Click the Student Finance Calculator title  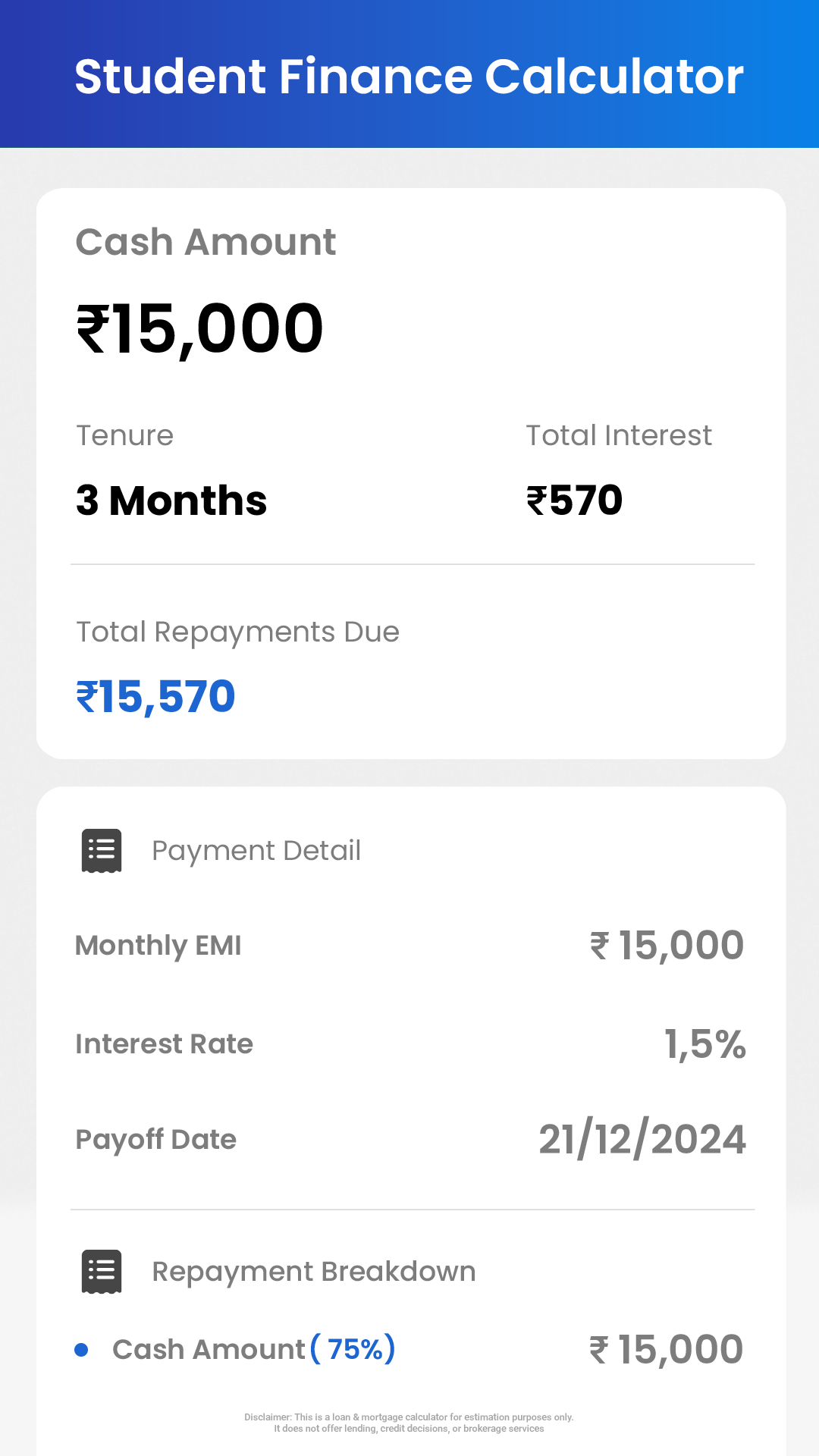click(409, 77)
